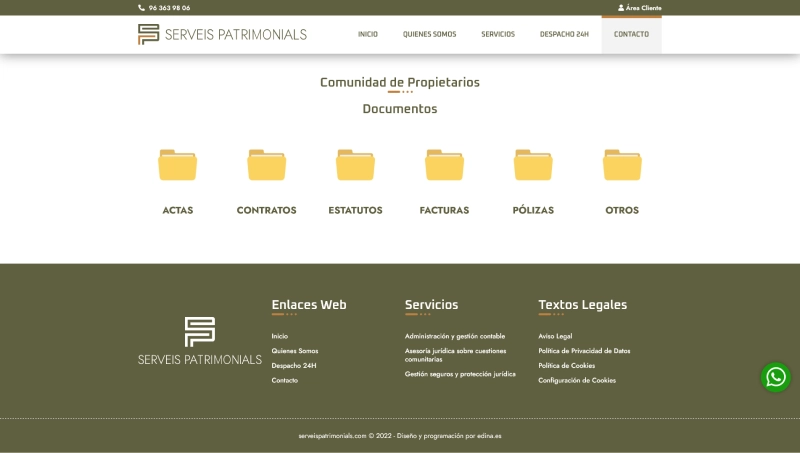The width and height of the screenshot is (800, 453).
Task: Click the Textos Legales footer heading
Action: coord(583,305)
